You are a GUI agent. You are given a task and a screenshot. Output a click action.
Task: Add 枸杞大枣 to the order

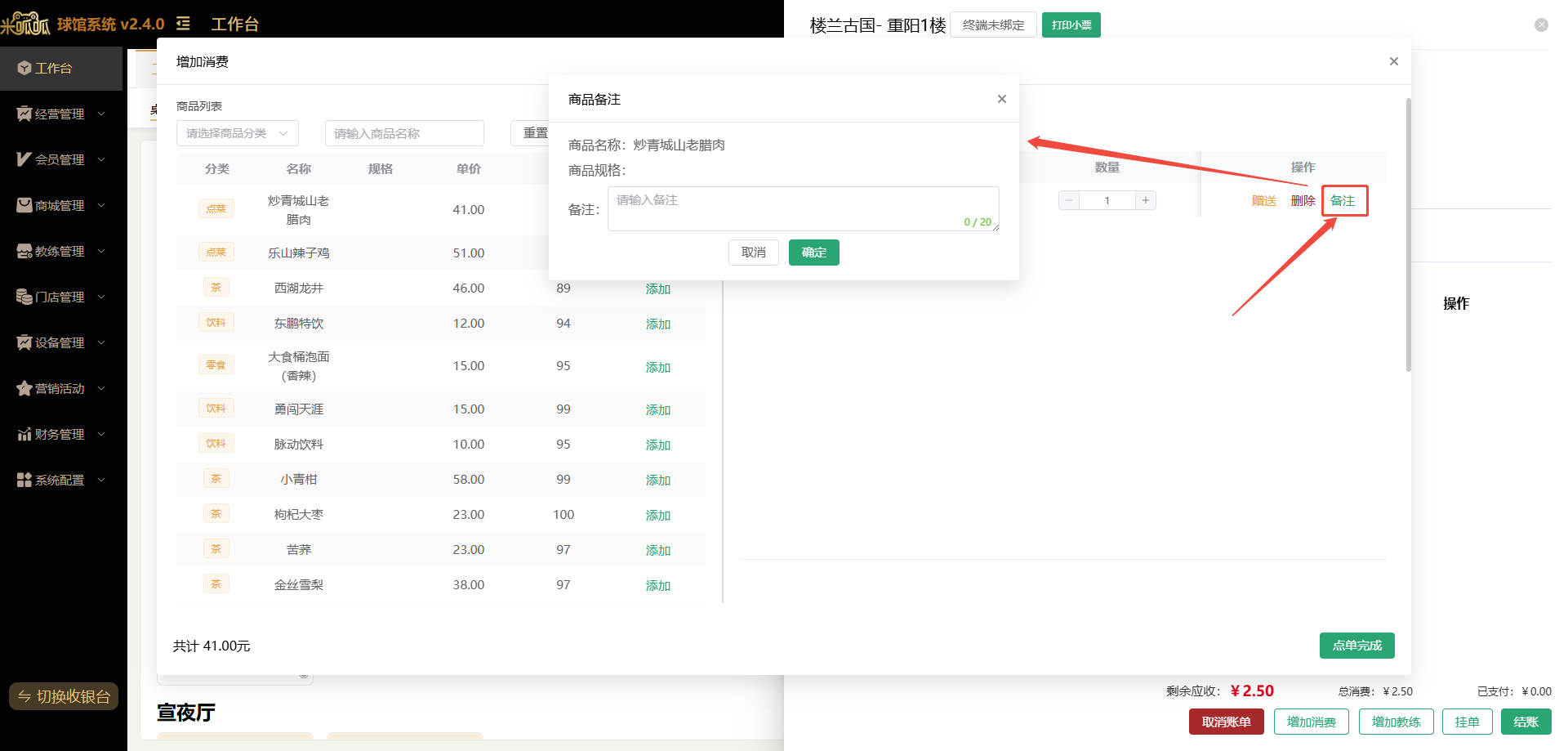pyautogui.click(x=658, y=515)
